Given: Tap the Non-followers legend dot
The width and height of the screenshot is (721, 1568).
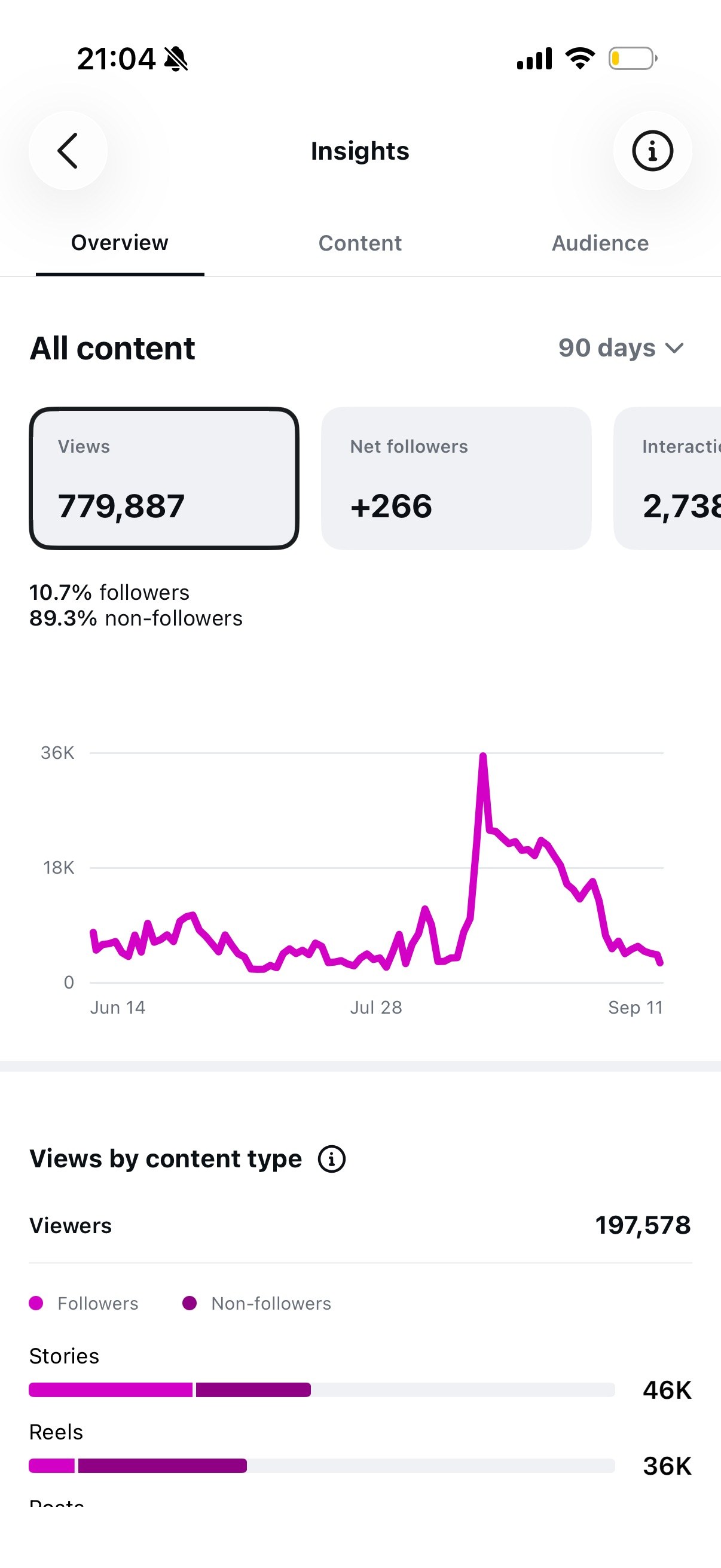Looking at the screenshot, I should coord(190,1303).
